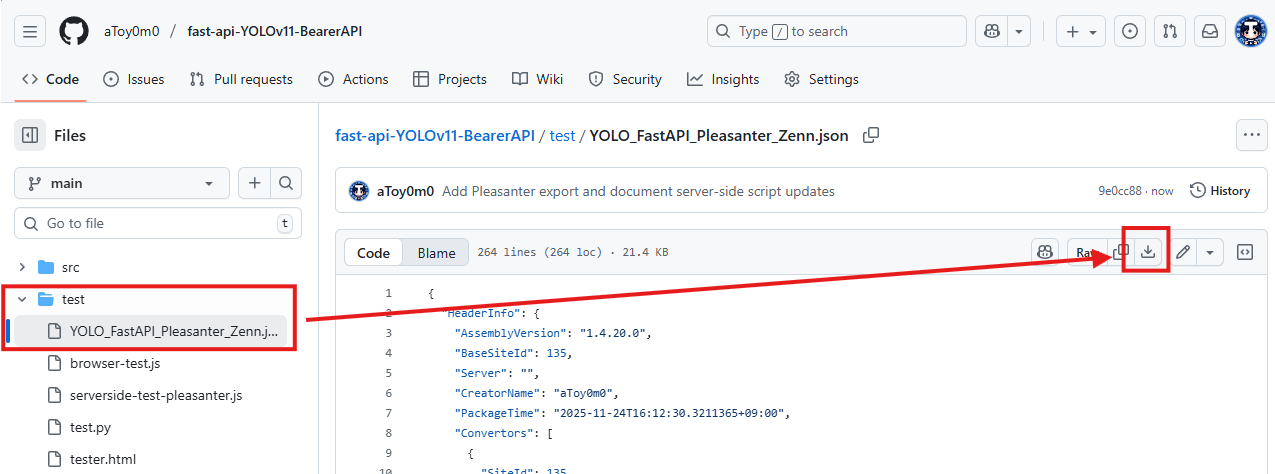1275x474 pixels.
Task: Open more edit options dropdown arrow
Action: click(1210, 253)
